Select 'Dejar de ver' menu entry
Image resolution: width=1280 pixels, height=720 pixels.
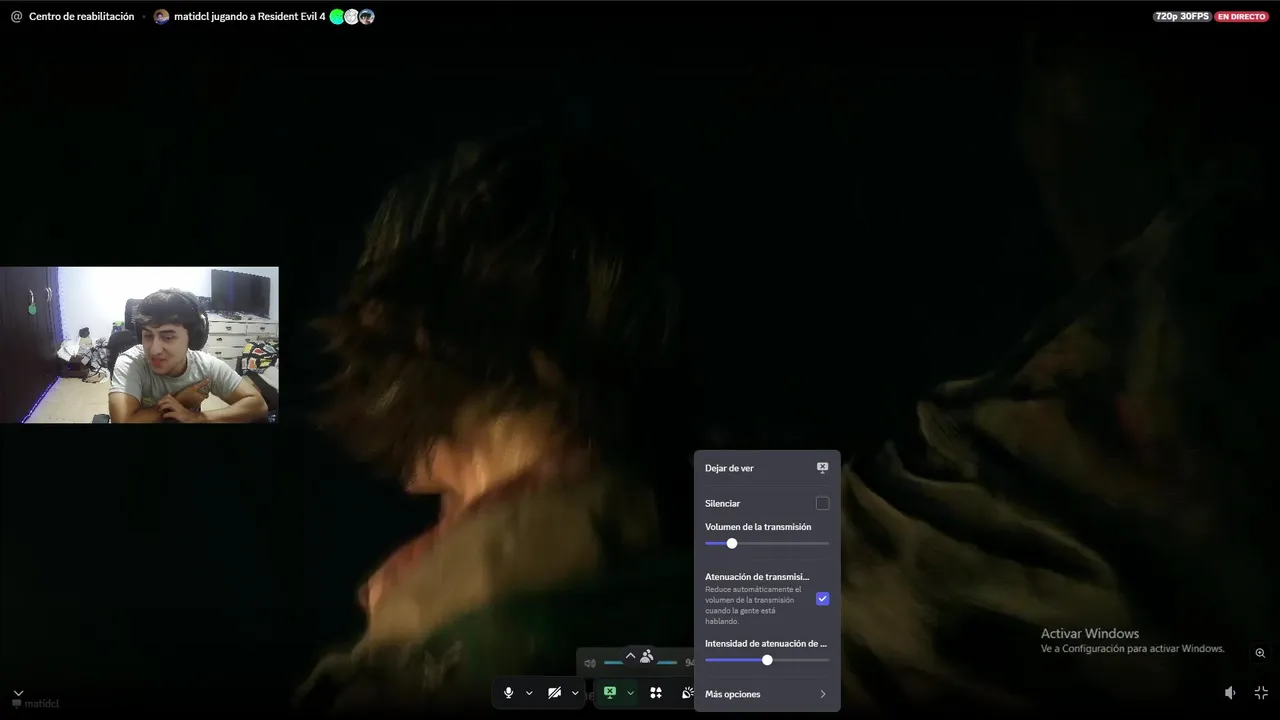pyautogui.click(x=767, y=468)
